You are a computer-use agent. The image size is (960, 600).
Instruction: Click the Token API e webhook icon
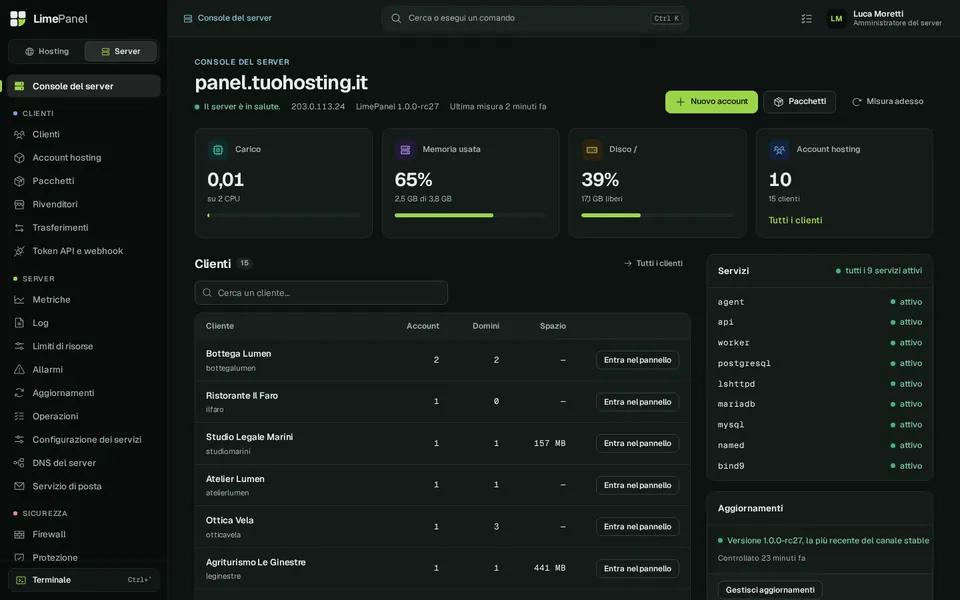point(19,251)
